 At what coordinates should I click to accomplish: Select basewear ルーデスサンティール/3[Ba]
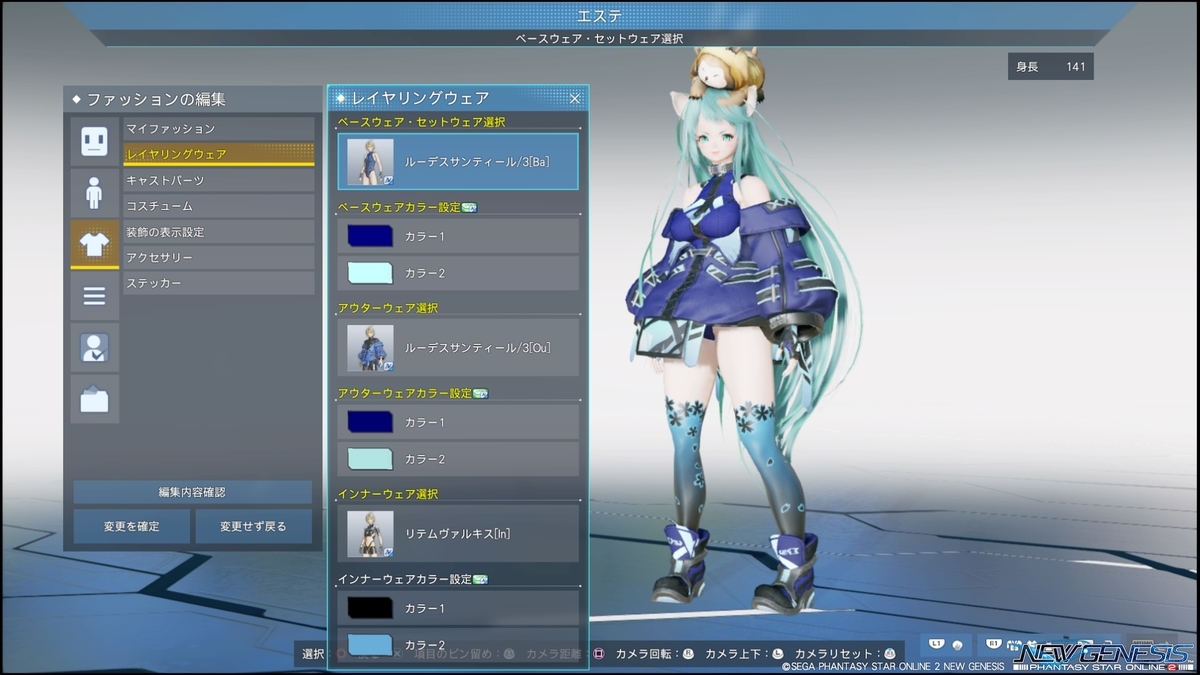click(458, 162)
